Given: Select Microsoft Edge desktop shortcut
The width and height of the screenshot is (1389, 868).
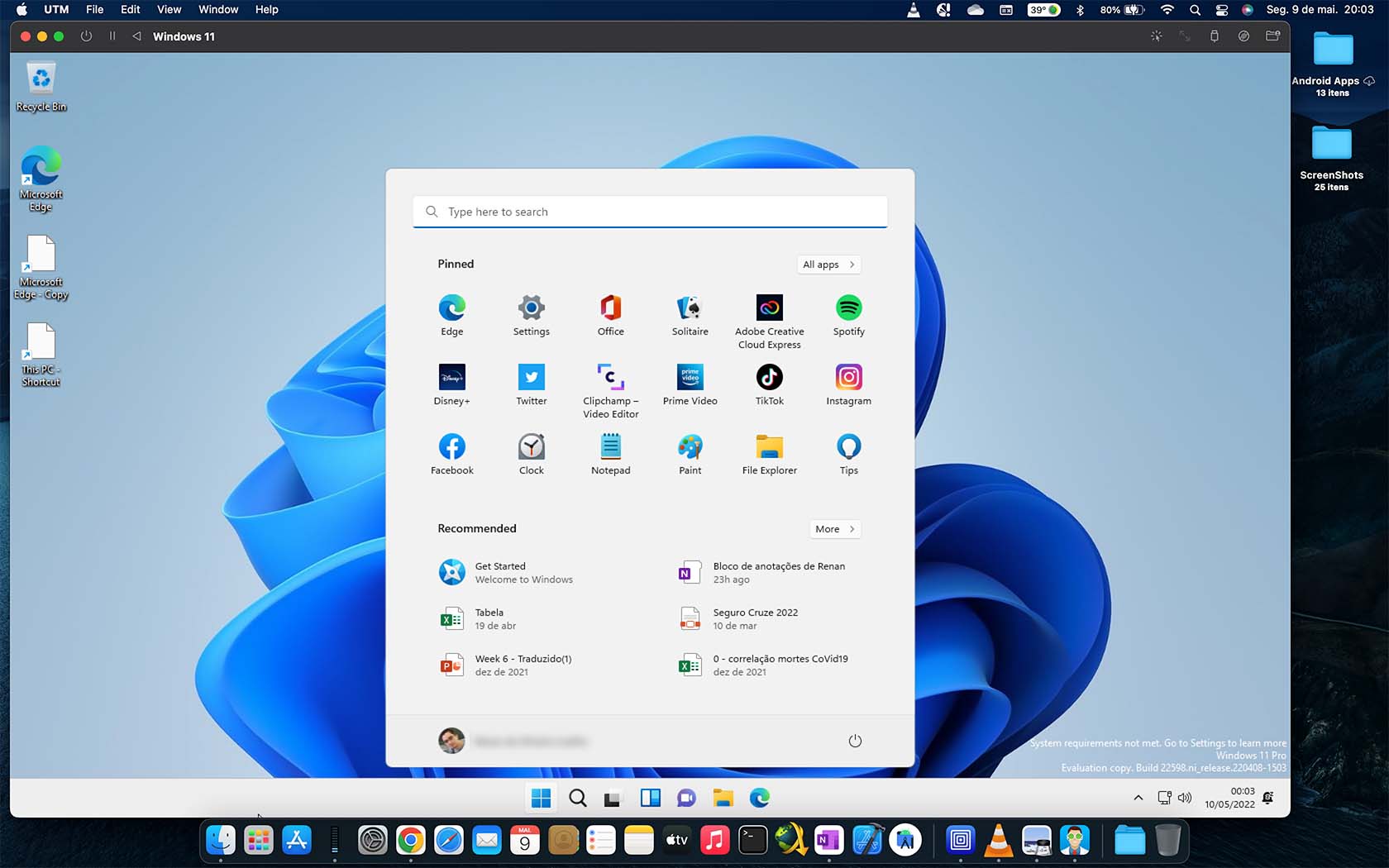Looking at the screenshot, I should 41,179.
